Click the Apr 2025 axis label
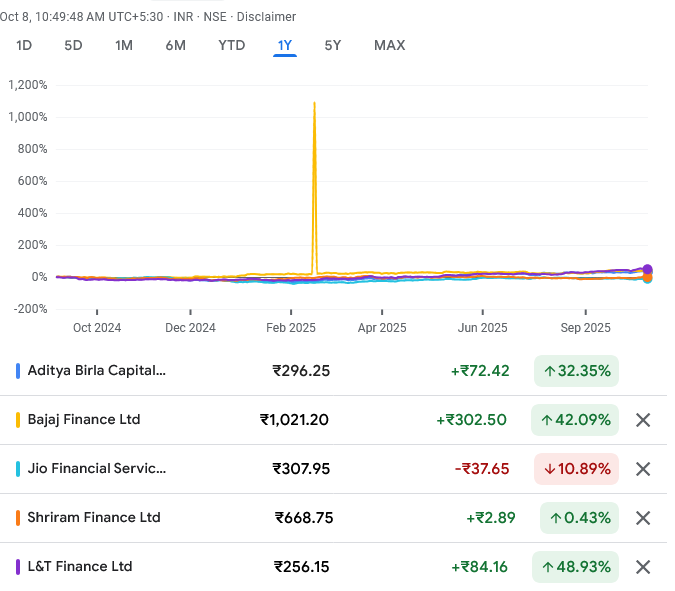The width and height of the screenshot is (675, 591). (x=382, y=328)
